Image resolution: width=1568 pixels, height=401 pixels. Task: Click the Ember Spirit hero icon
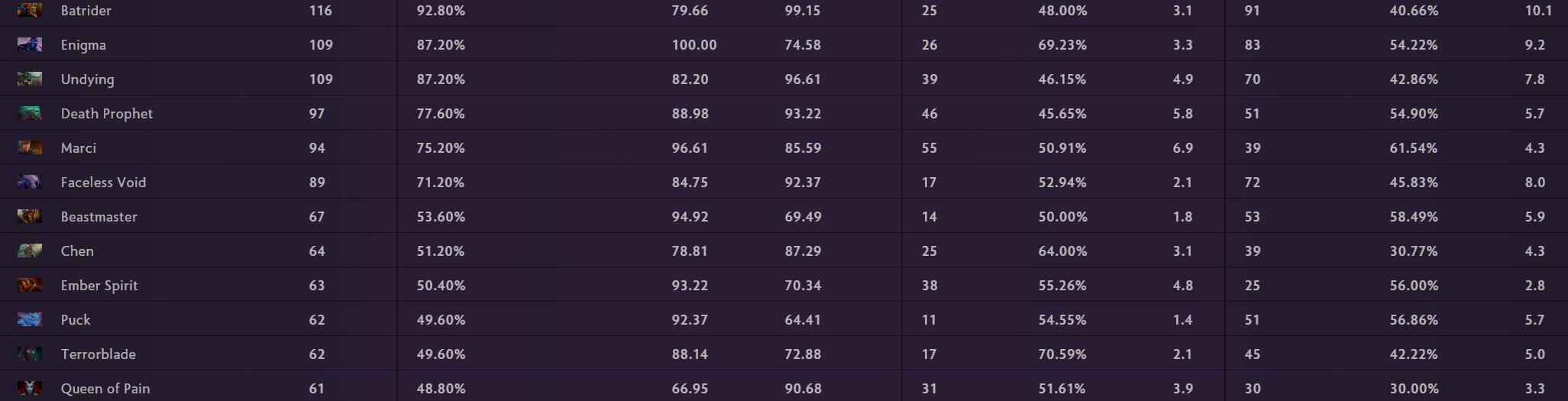pyautogui.click(x=30, y=285)
